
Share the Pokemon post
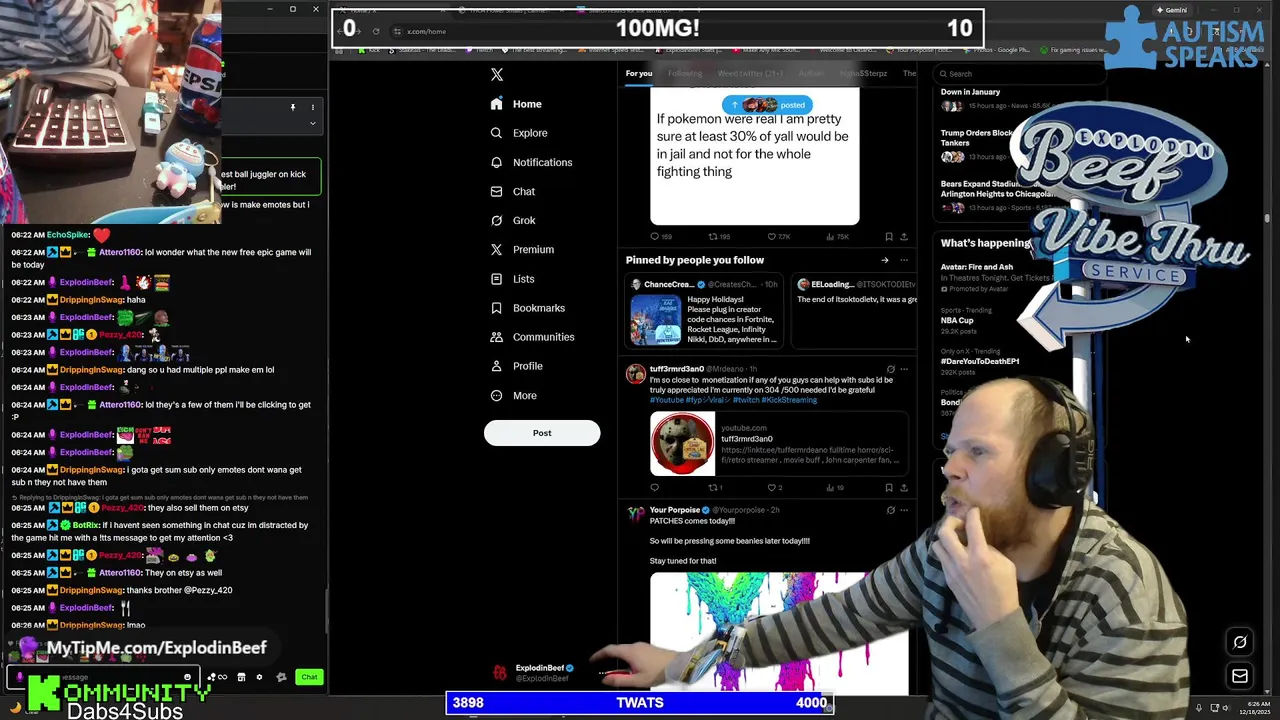tap(904, 237)
